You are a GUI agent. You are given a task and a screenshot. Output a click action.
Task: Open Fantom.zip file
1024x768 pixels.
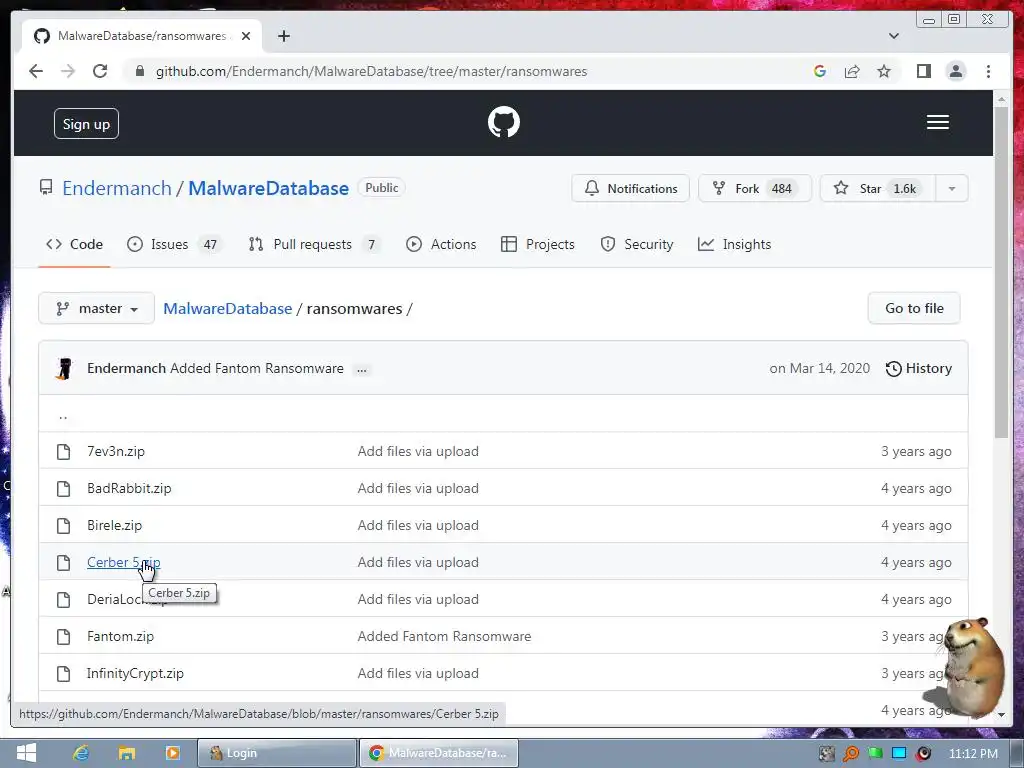pos(120,636)
